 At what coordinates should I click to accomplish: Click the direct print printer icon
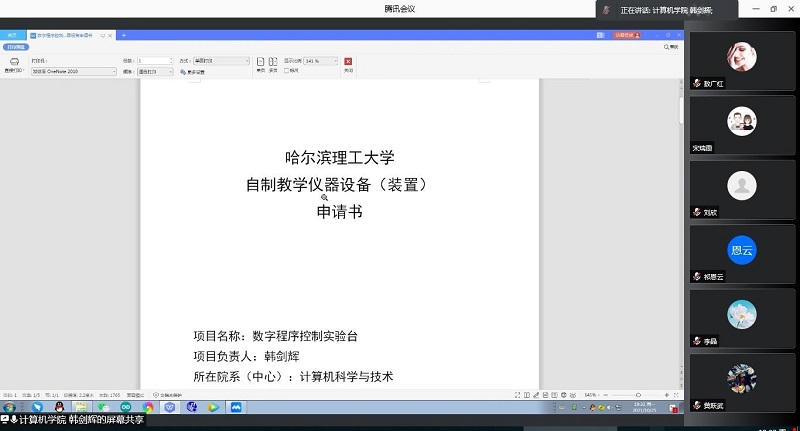[x=15, y=63]
